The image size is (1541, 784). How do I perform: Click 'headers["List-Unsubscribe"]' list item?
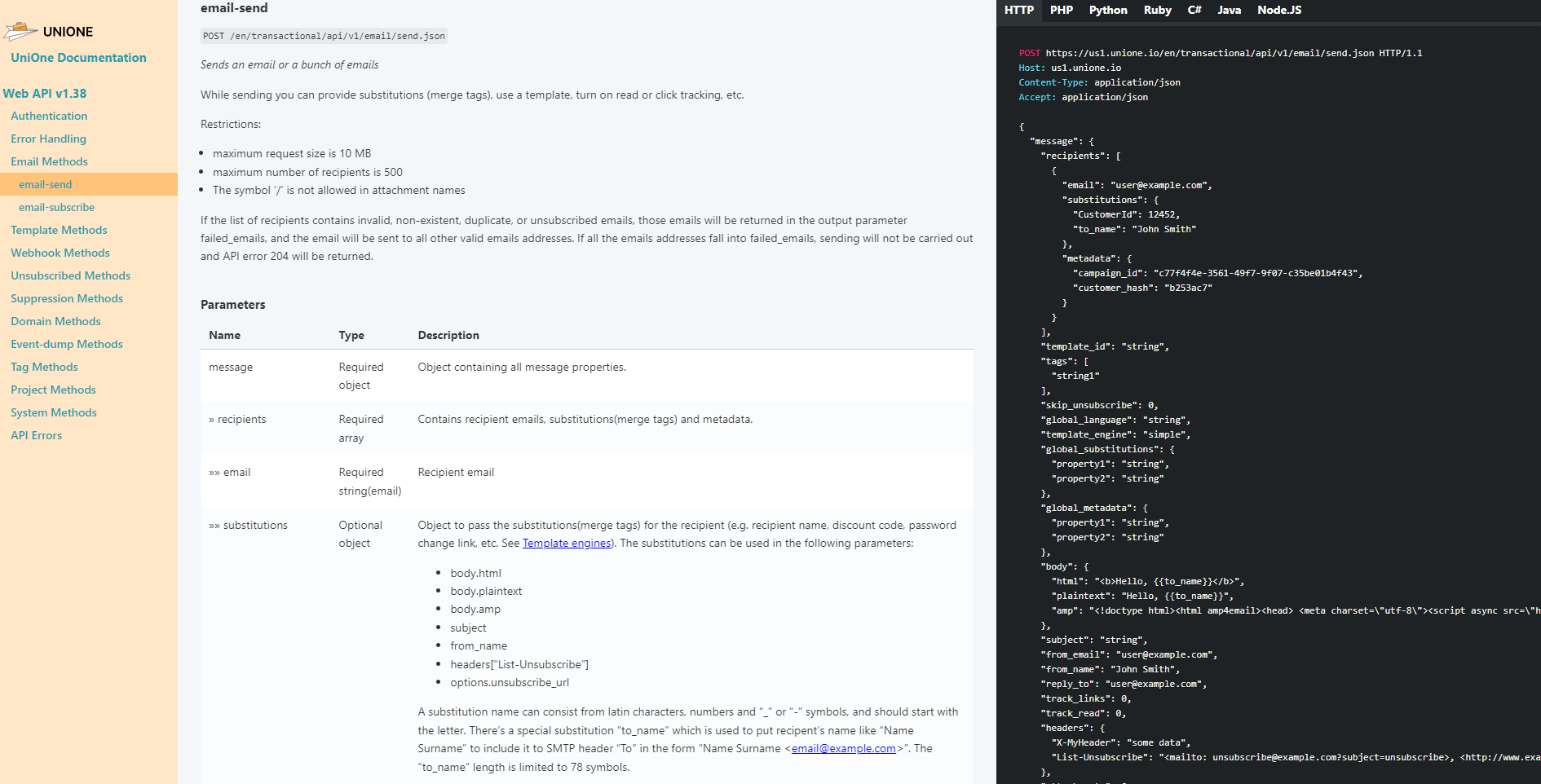519,665
